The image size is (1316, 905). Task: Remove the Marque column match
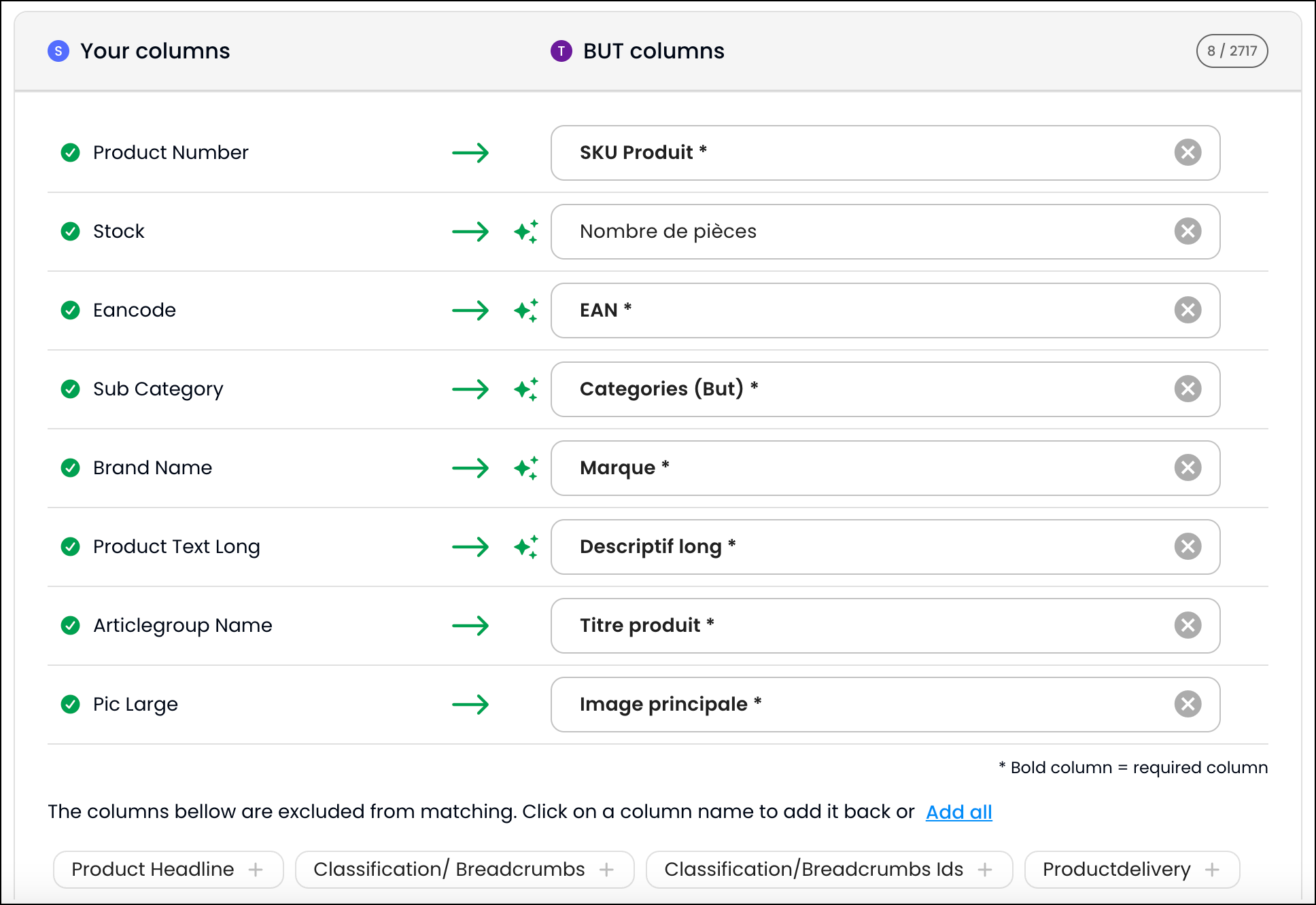1188,467
